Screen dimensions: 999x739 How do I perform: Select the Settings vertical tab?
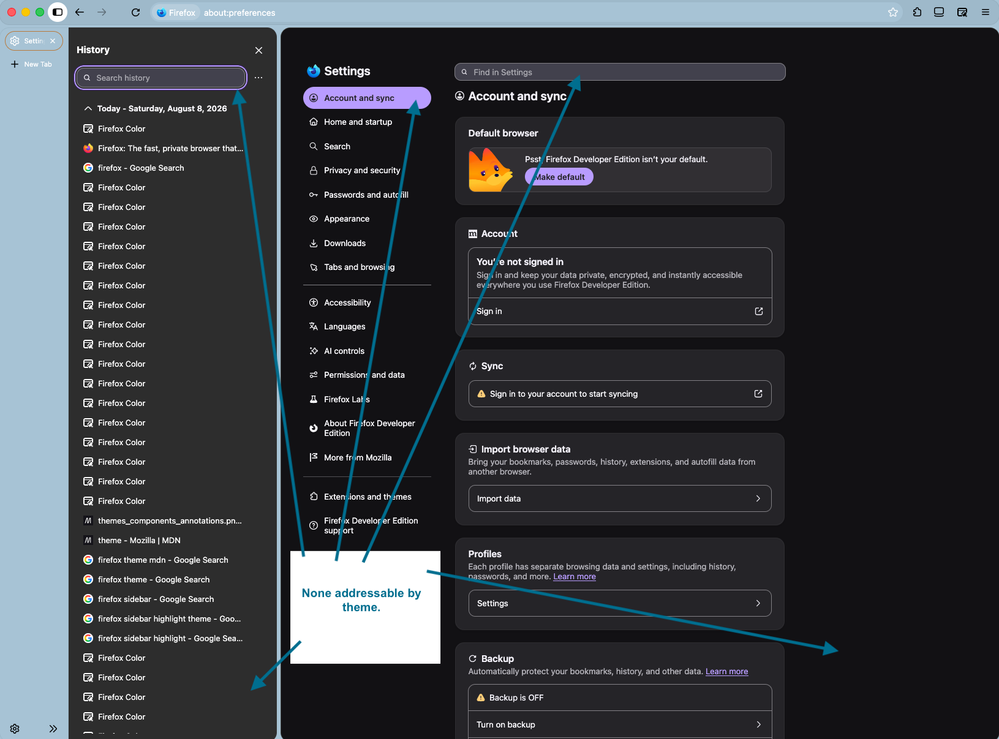[29, 41]
